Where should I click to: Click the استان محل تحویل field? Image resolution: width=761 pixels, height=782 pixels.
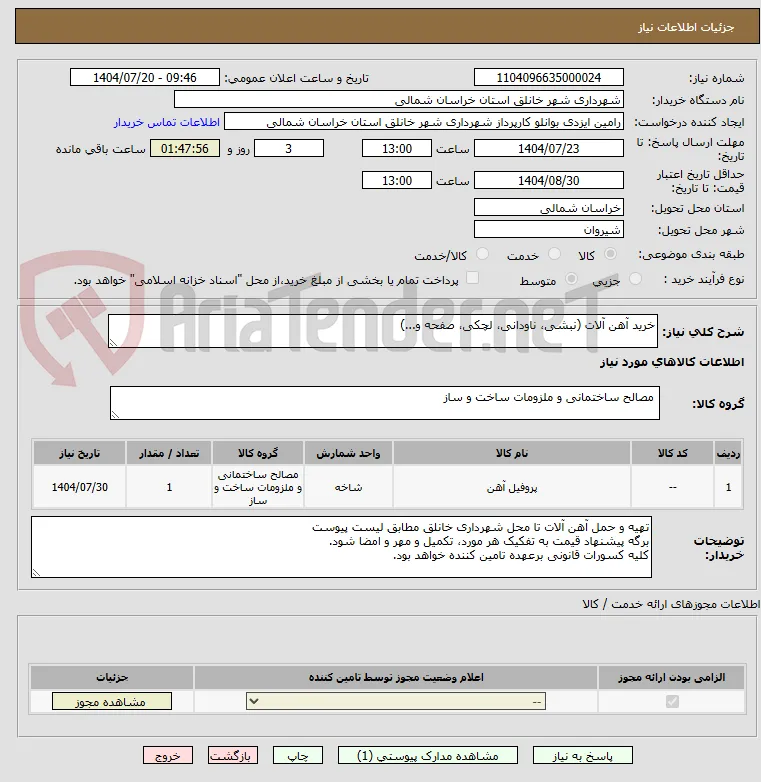click(x=549, y=207)
